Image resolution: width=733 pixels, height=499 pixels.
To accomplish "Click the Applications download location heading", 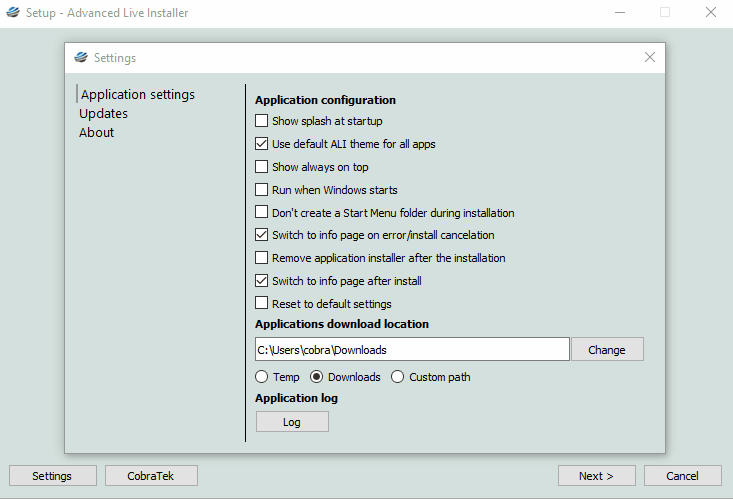I will click(x=342, y=324).
